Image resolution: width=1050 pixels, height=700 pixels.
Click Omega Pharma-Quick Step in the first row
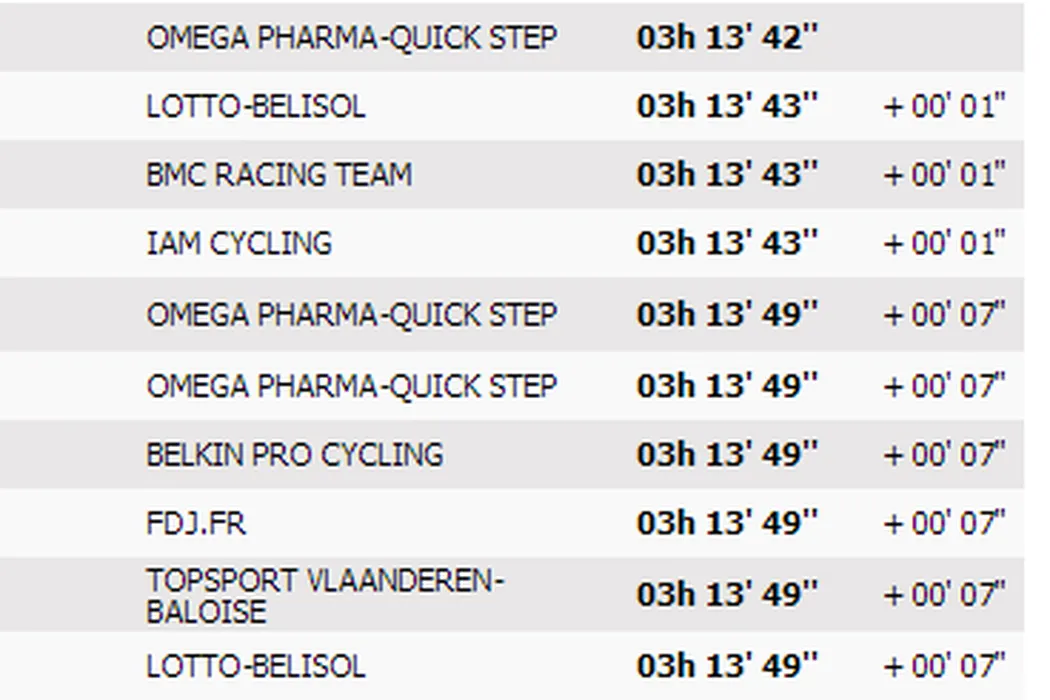point(351,37)
